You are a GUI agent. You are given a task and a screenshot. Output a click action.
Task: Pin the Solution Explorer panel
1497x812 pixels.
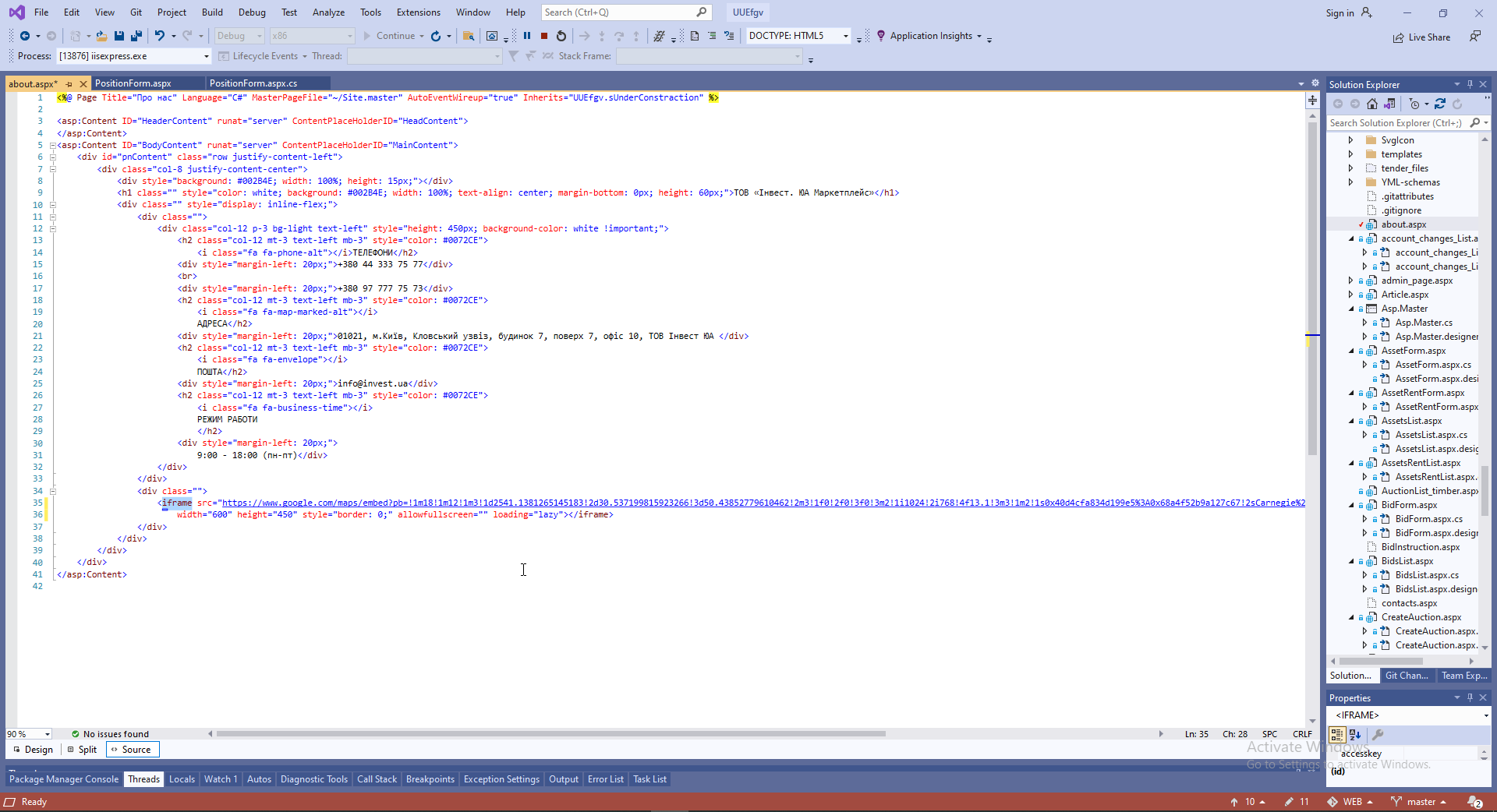point(1470,84)
